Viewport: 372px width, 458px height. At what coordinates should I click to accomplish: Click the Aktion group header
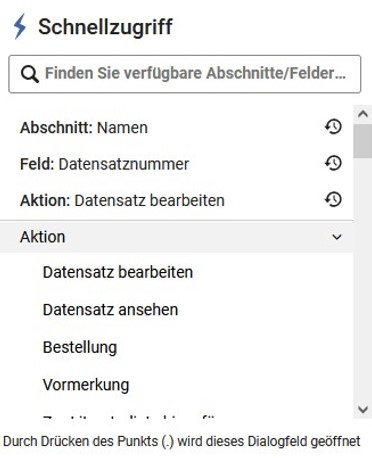(177, 237)
